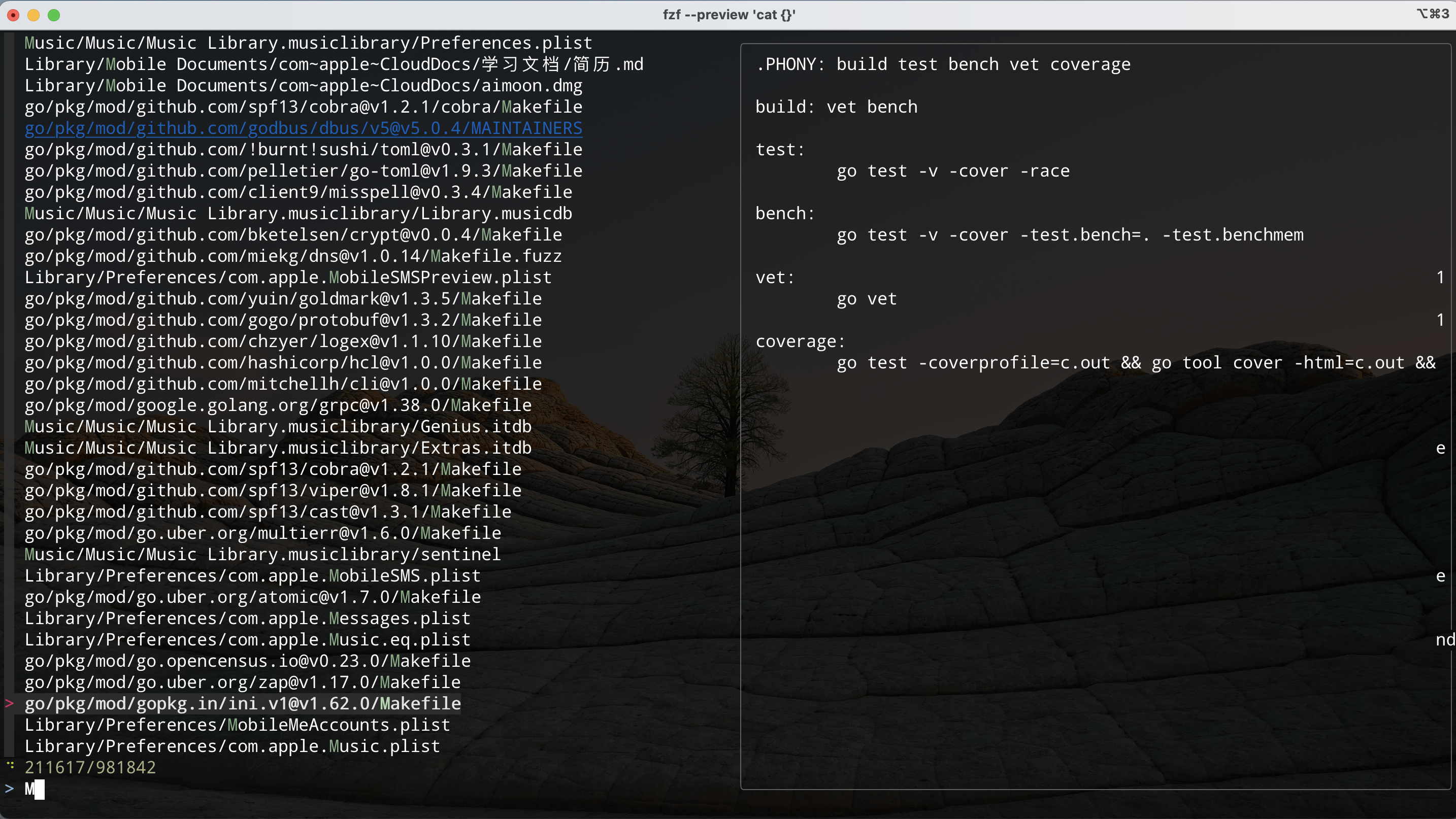
Task: Click 'build: vet bench' preview line
Action: 837,107
